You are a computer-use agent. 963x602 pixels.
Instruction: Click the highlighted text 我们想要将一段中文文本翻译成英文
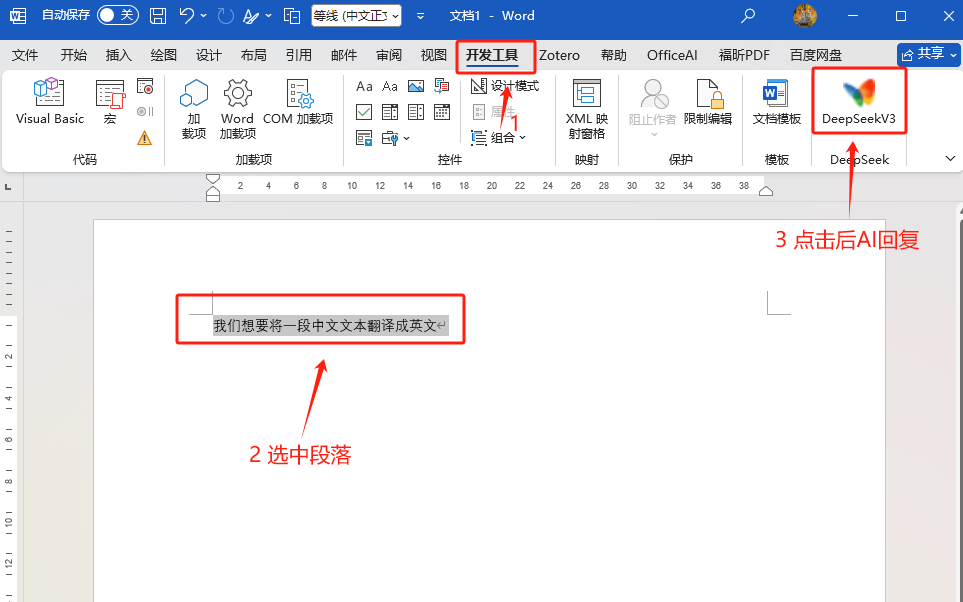[x=324, y=326]
